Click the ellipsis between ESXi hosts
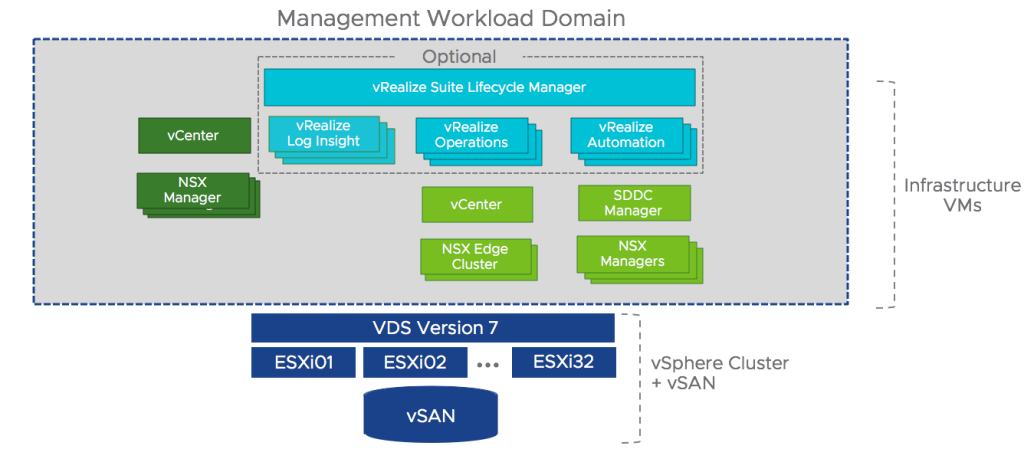 click(x=488, y=366)
